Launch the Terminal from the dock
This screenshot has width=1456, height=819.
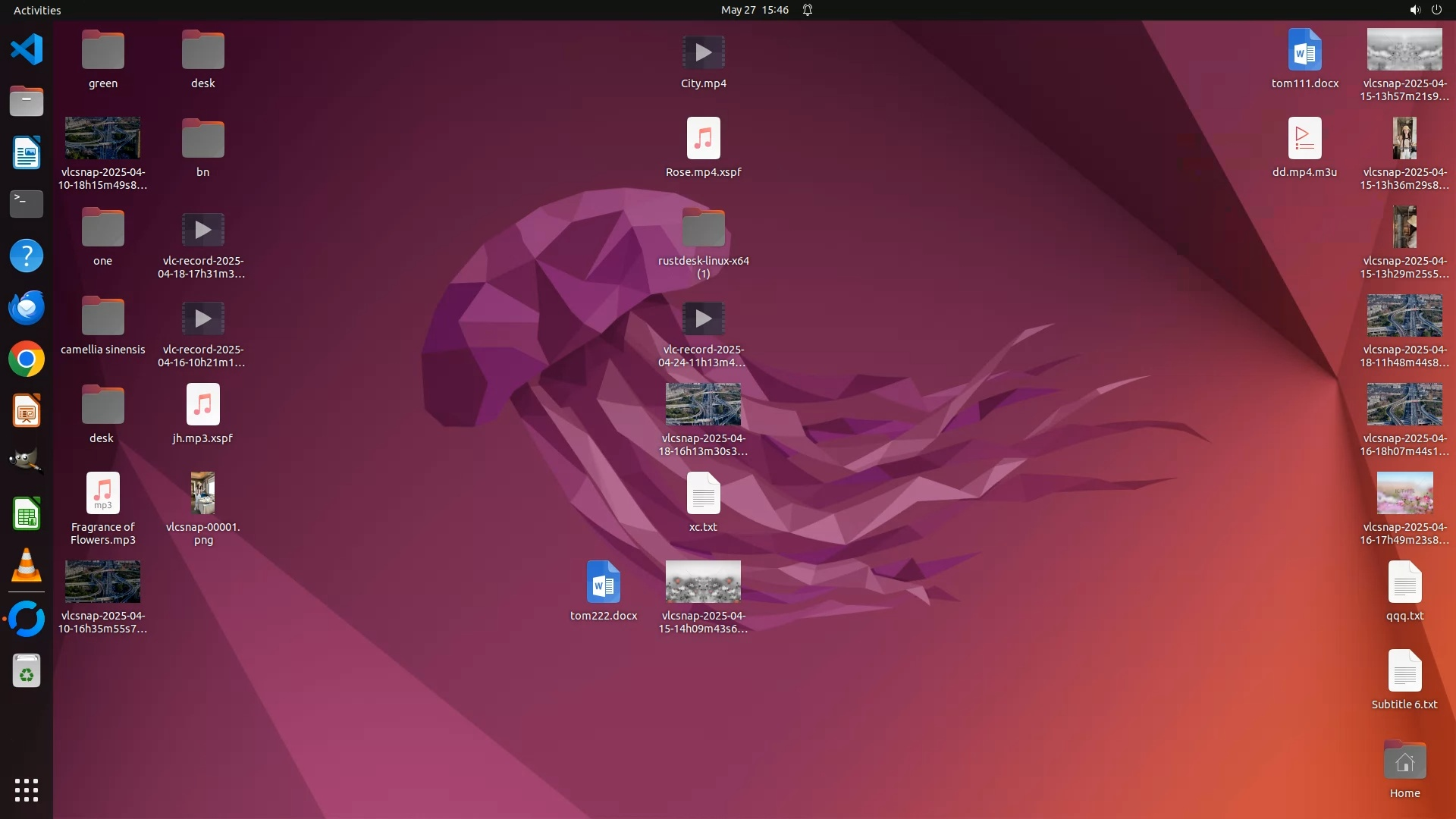27,204
